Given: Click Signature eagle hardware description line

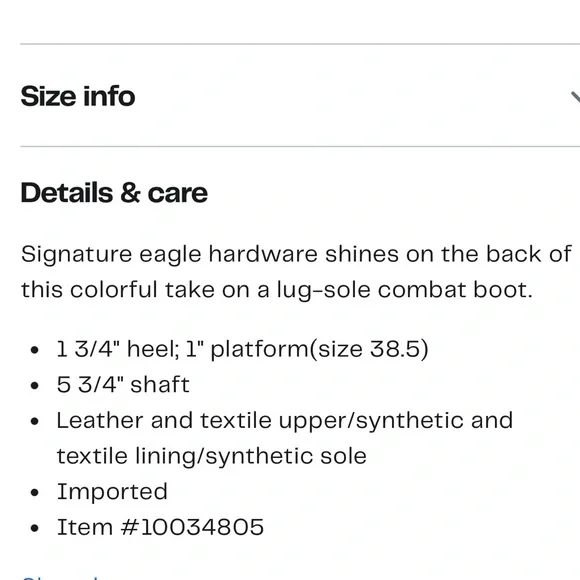Looking at the screenshot, I should pos(296,254).
